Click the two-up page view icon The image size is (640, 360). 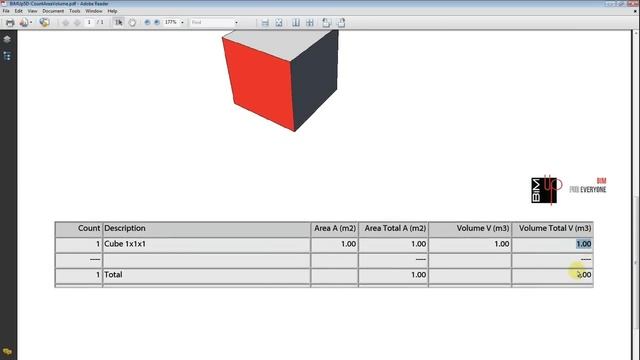tap(296, 23)
